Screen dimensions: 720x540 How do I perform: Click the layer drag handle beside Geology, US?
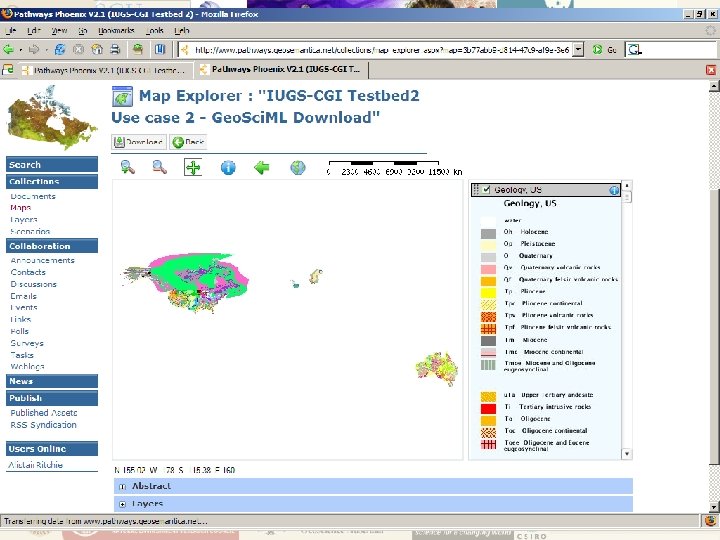(476, 190)
